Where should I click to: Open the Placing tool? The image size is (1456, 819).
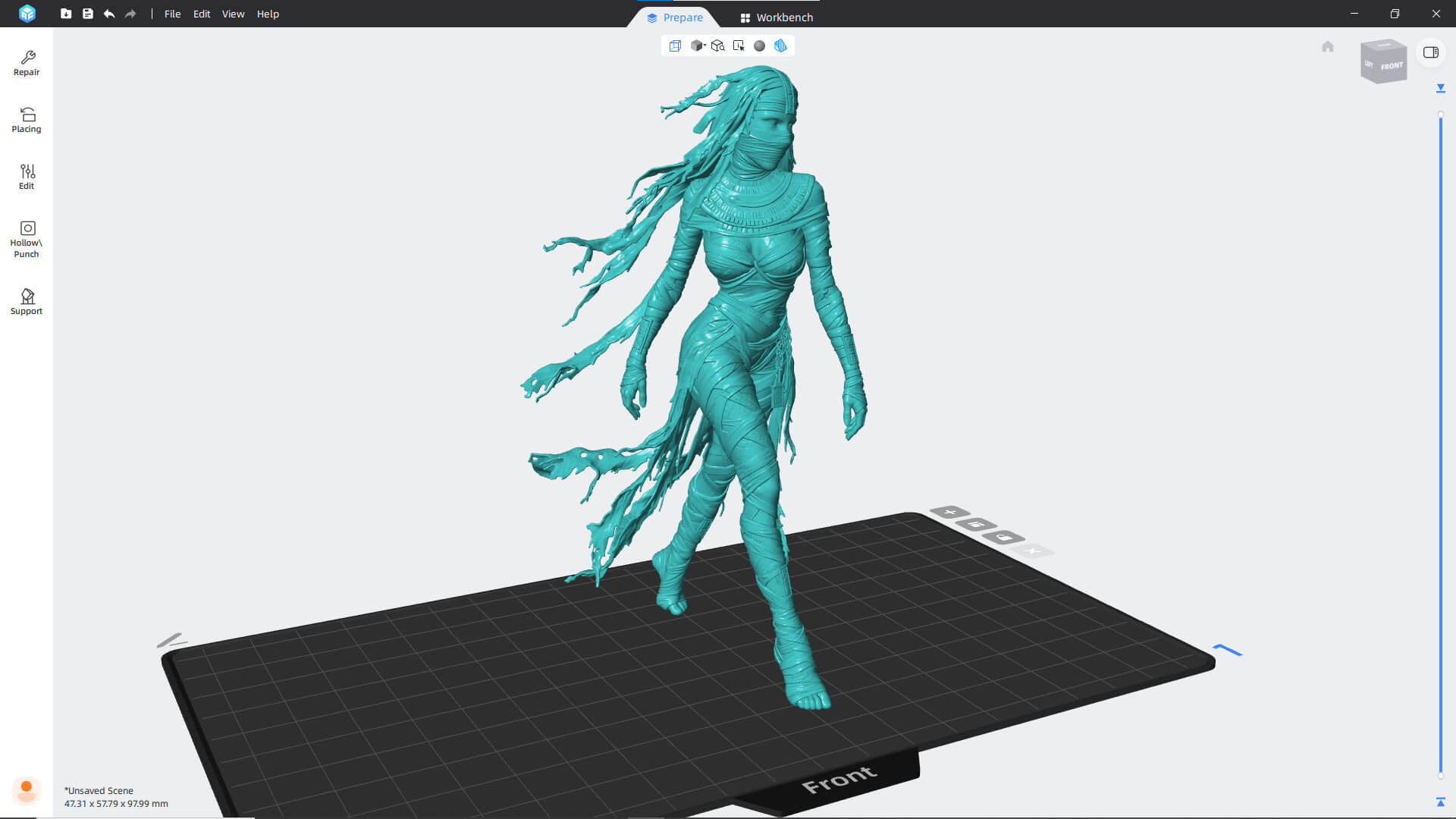click(x=27, y=120)
